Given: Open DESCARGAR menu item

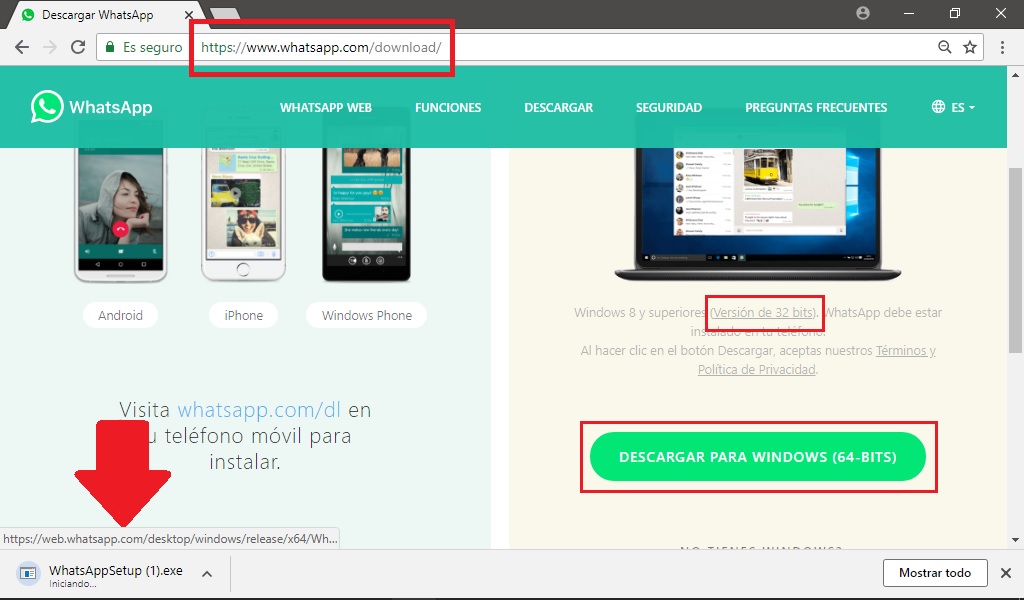Looking at the screenshot, I should 558,108.
